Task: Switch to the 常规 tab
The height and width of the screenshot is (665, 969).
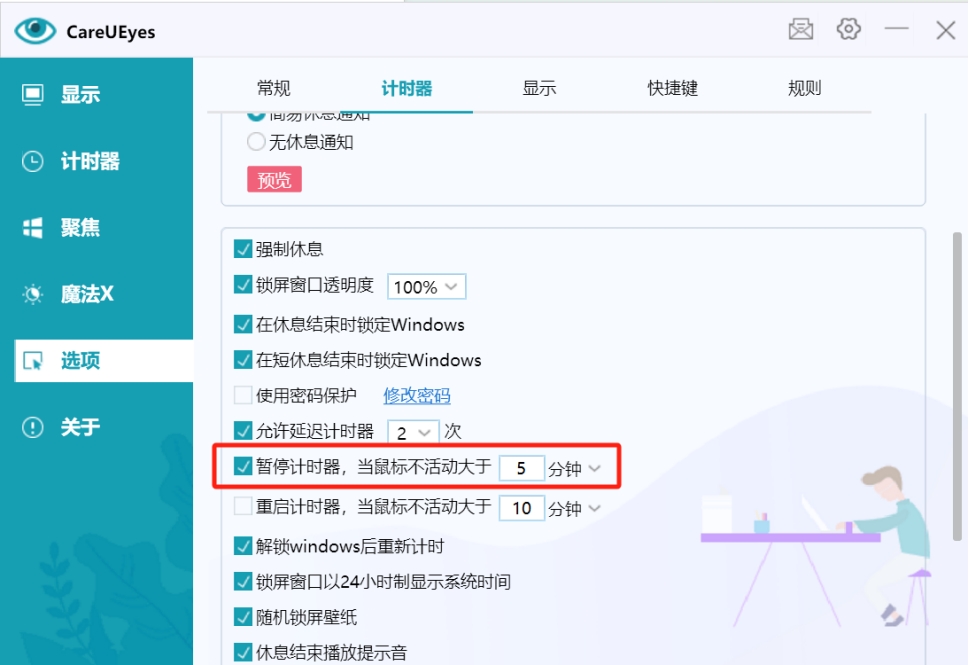Action: [273, 88]
